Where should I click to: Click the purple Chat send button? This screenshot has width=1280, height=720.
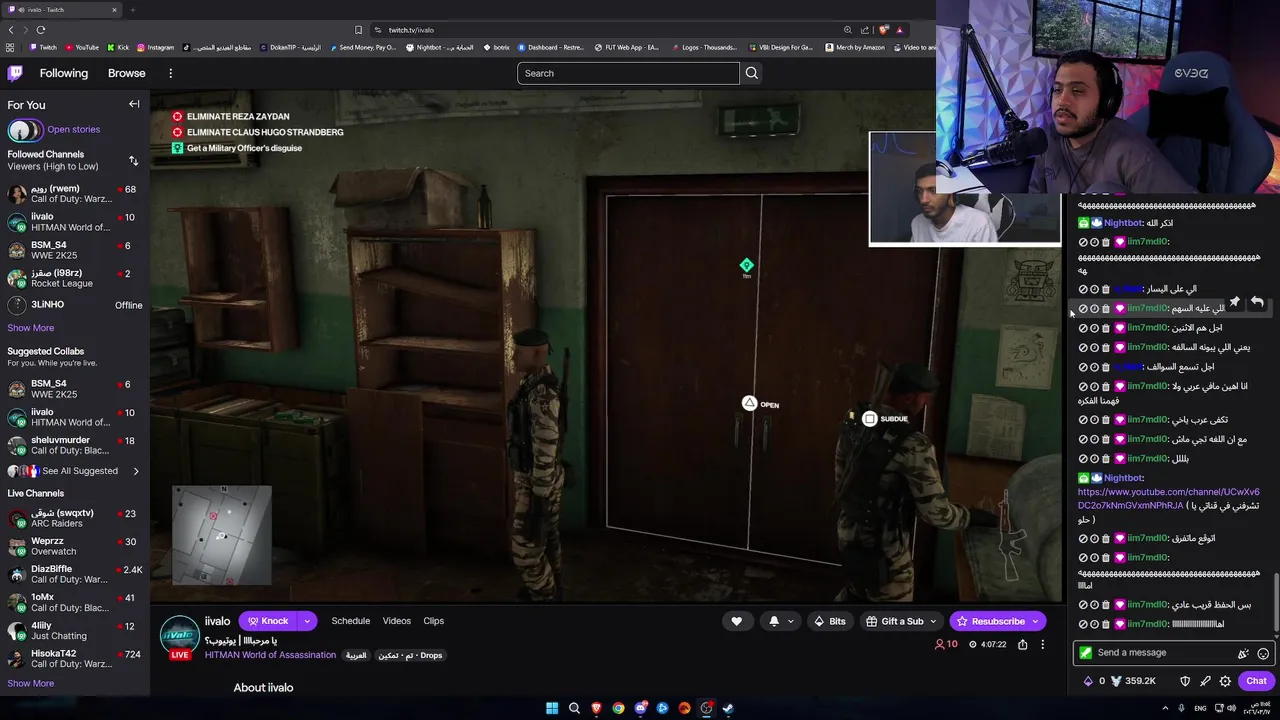click(x=1256, y=681)
